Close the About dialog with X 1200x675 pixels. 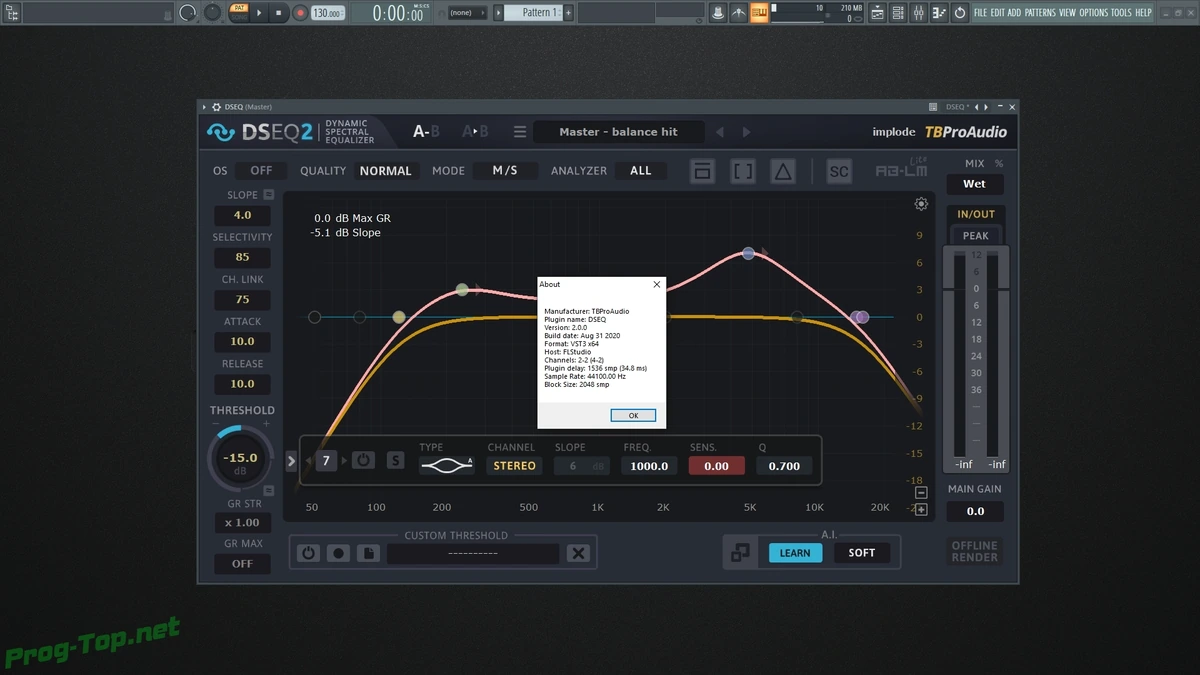coord(657,284)
